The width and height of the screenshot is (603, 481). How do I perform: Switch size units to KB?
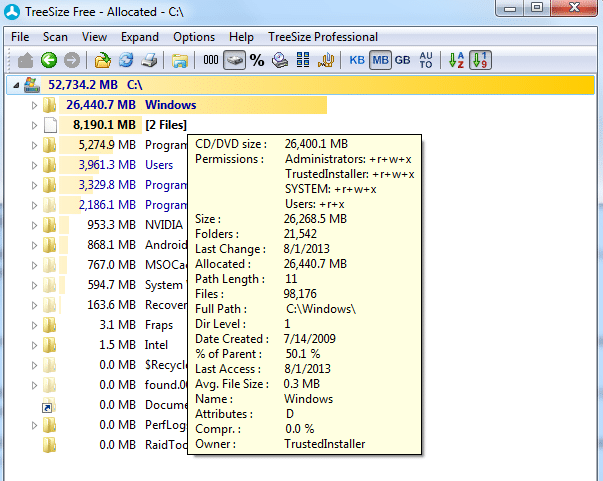click(x=357, y=60)
